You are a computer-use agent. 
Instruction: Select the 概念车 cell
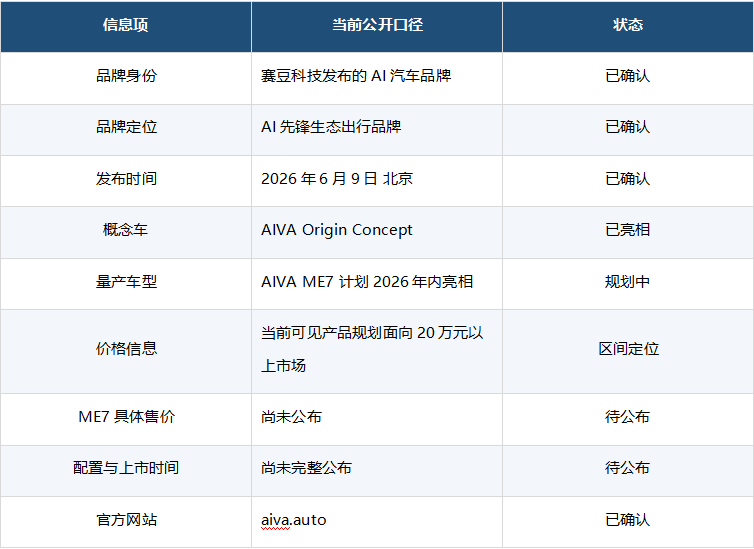tap(126, 233)
